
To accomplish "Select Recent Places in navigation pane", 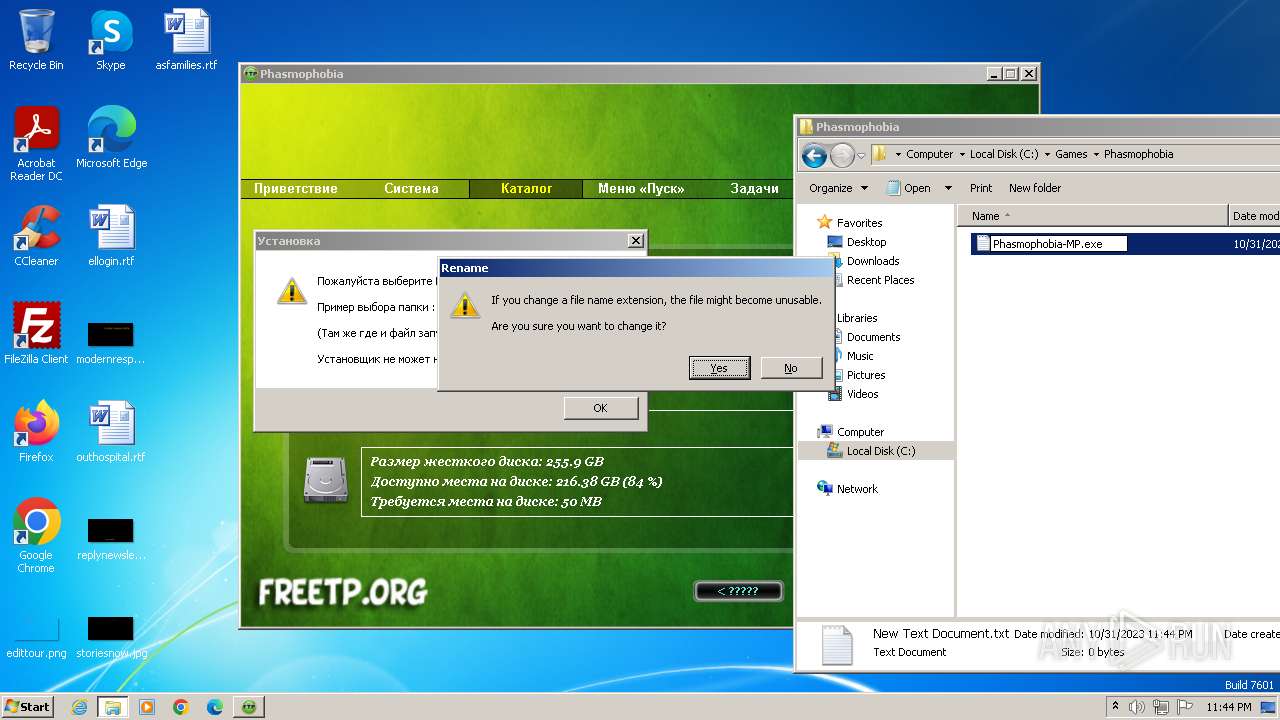I will (x=880, y=280).
